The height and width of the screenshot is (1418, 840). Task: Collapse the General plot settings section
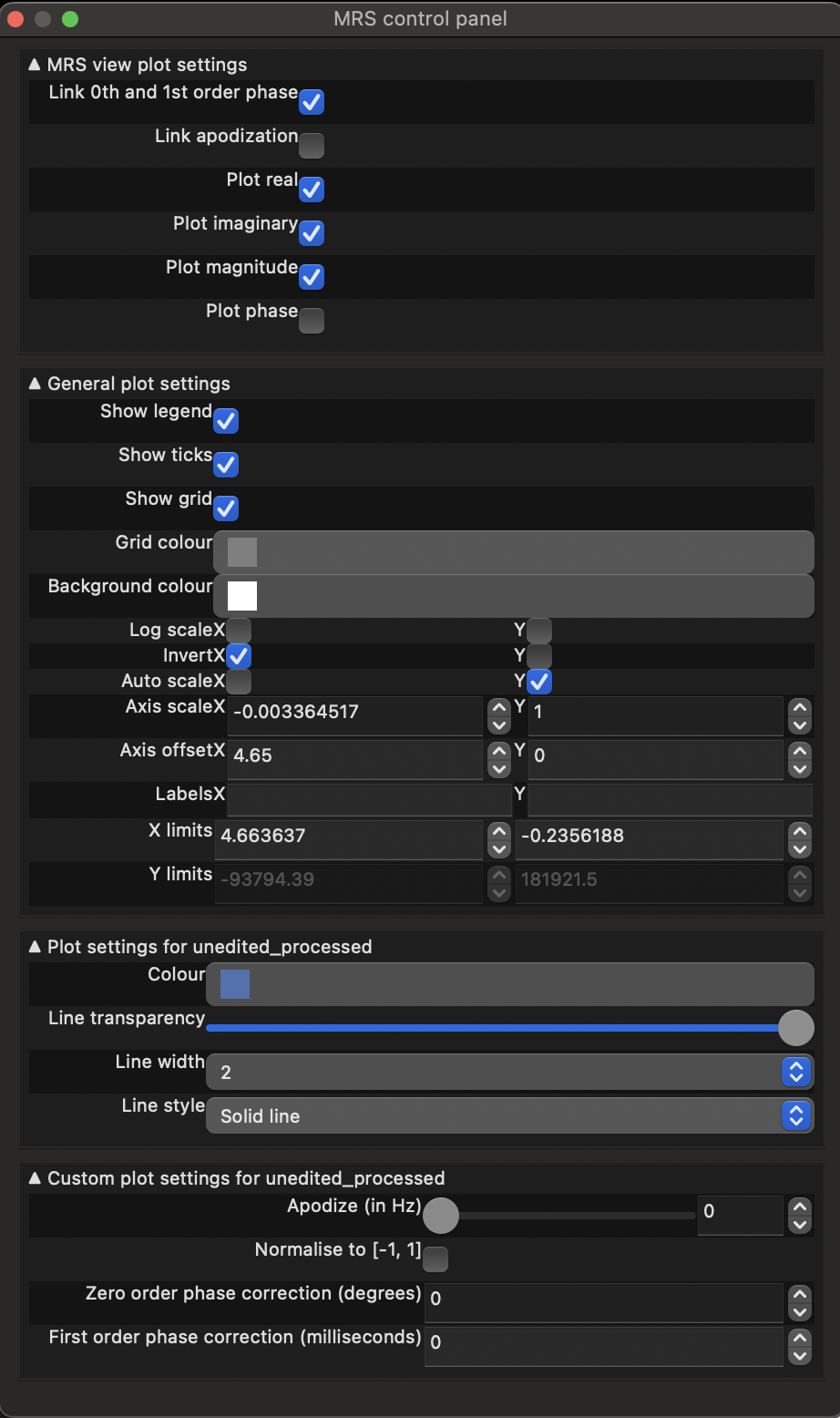pos(35,384)
